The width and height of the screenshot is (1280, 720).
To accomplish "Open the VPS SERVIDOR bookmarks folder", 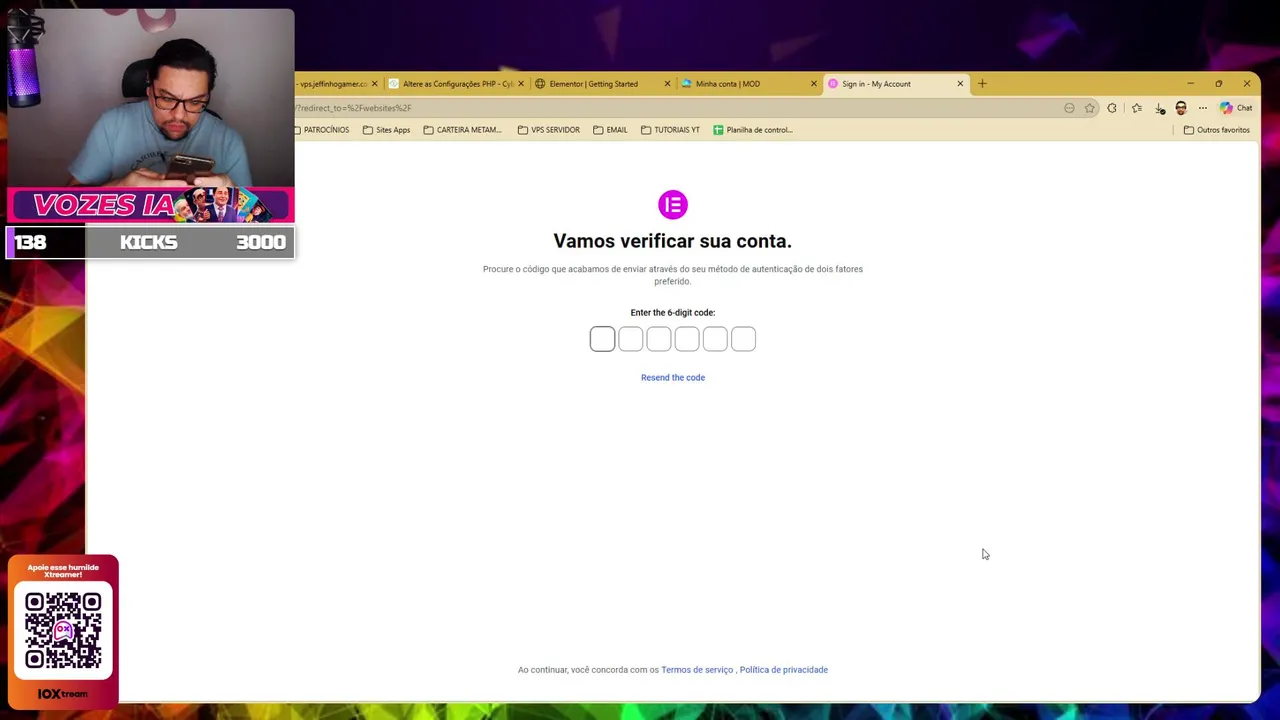I will [548, 130].
